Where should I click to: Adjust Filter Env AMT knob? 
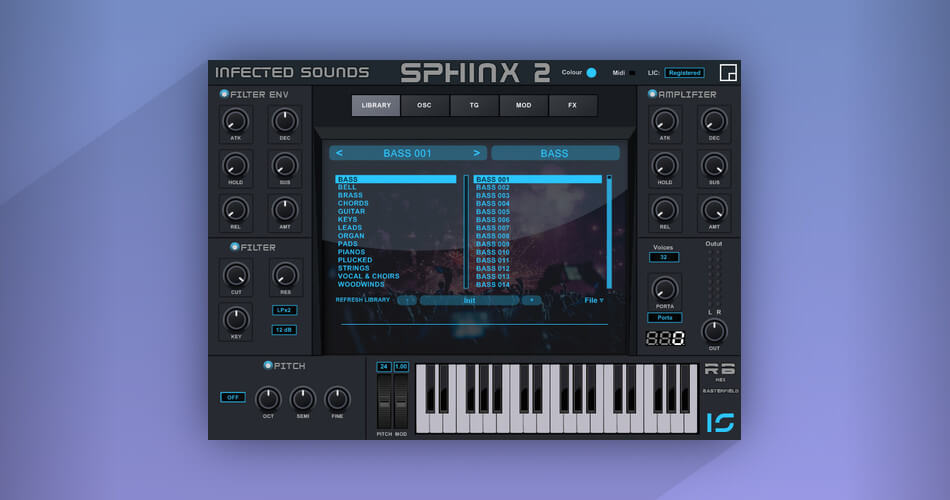point(284,210)
